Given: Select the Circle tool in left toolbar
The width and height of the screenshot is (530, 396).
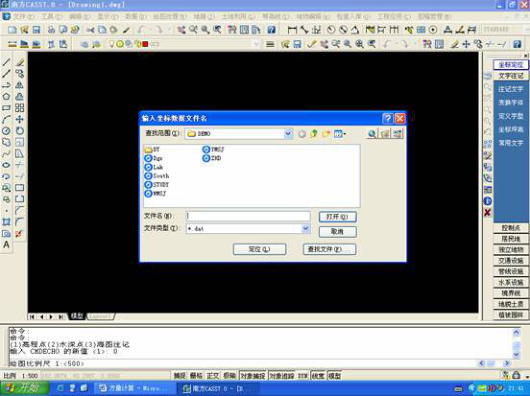Looking at the screenshot, I should coord(6,131).
